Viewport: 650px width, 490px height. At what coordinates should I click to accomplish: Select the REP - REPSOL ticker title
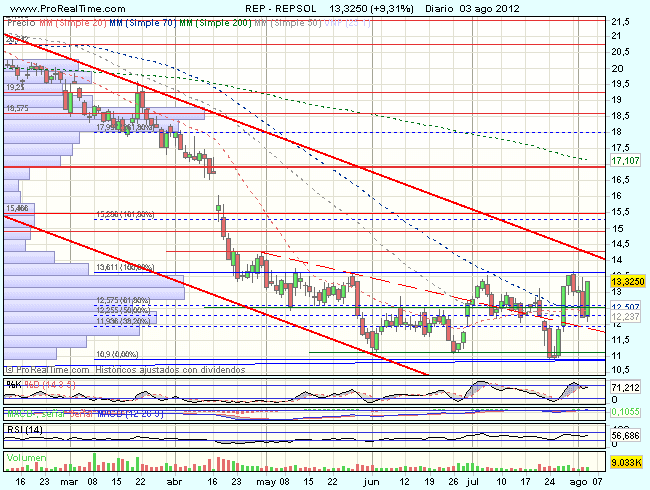tap(280, 8)
